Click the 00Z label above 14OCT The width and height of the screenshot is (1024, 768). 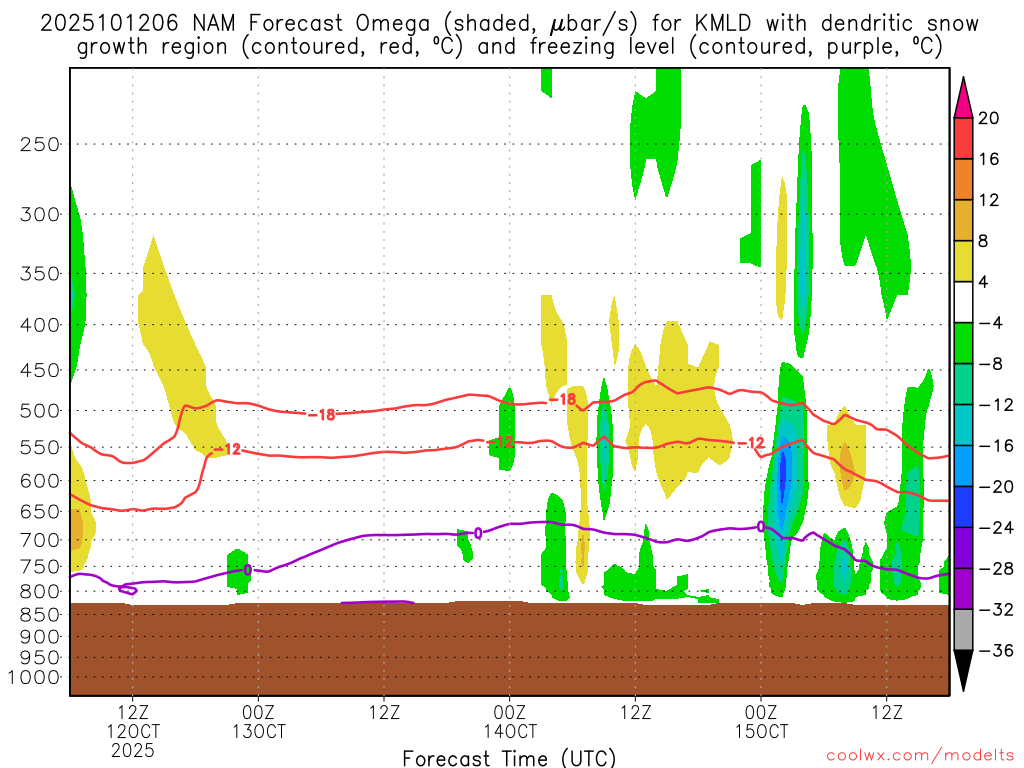510,712
